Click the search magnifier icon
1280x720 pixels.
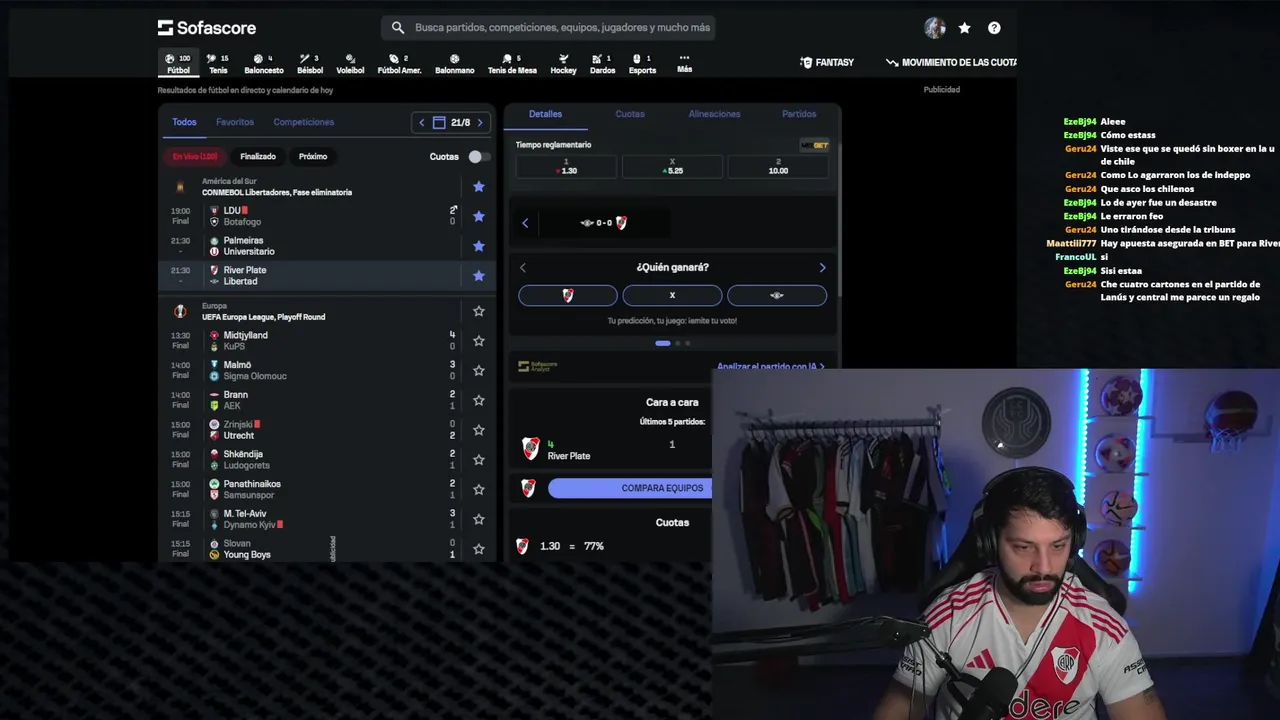tap(398, 28)
